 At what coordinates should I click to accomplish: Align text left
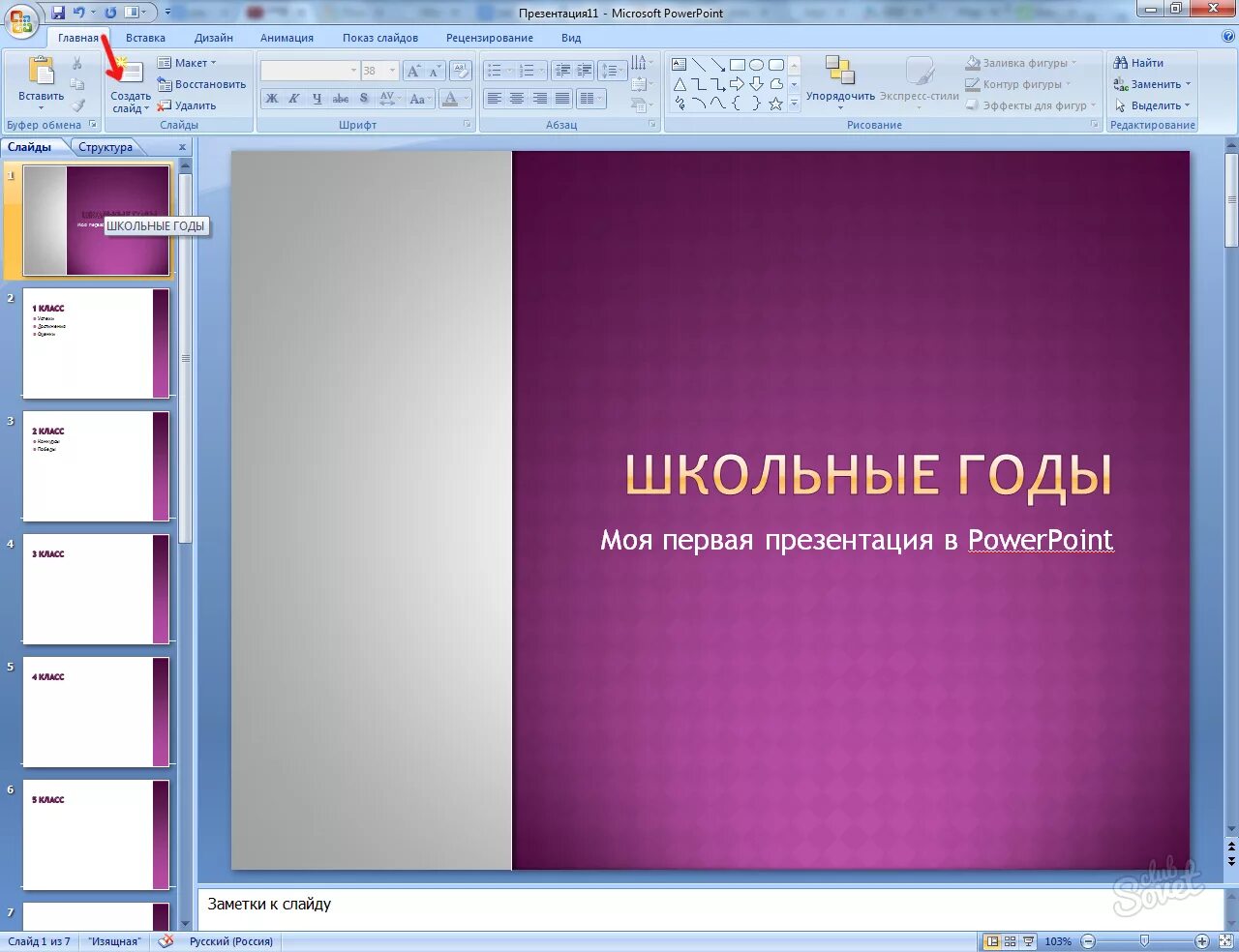pyautogui.click(x=495, y=99)
